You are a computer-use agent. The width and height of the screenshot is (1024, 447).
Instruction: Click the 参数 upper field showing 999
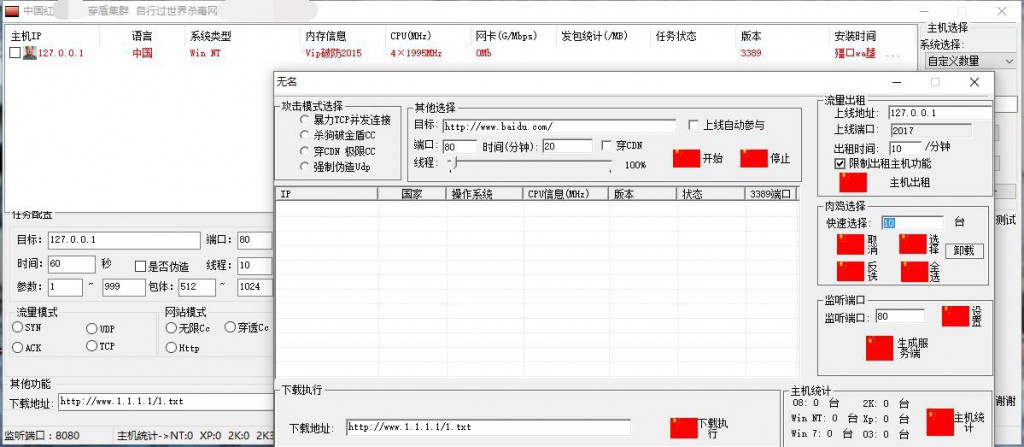(124, 287)
